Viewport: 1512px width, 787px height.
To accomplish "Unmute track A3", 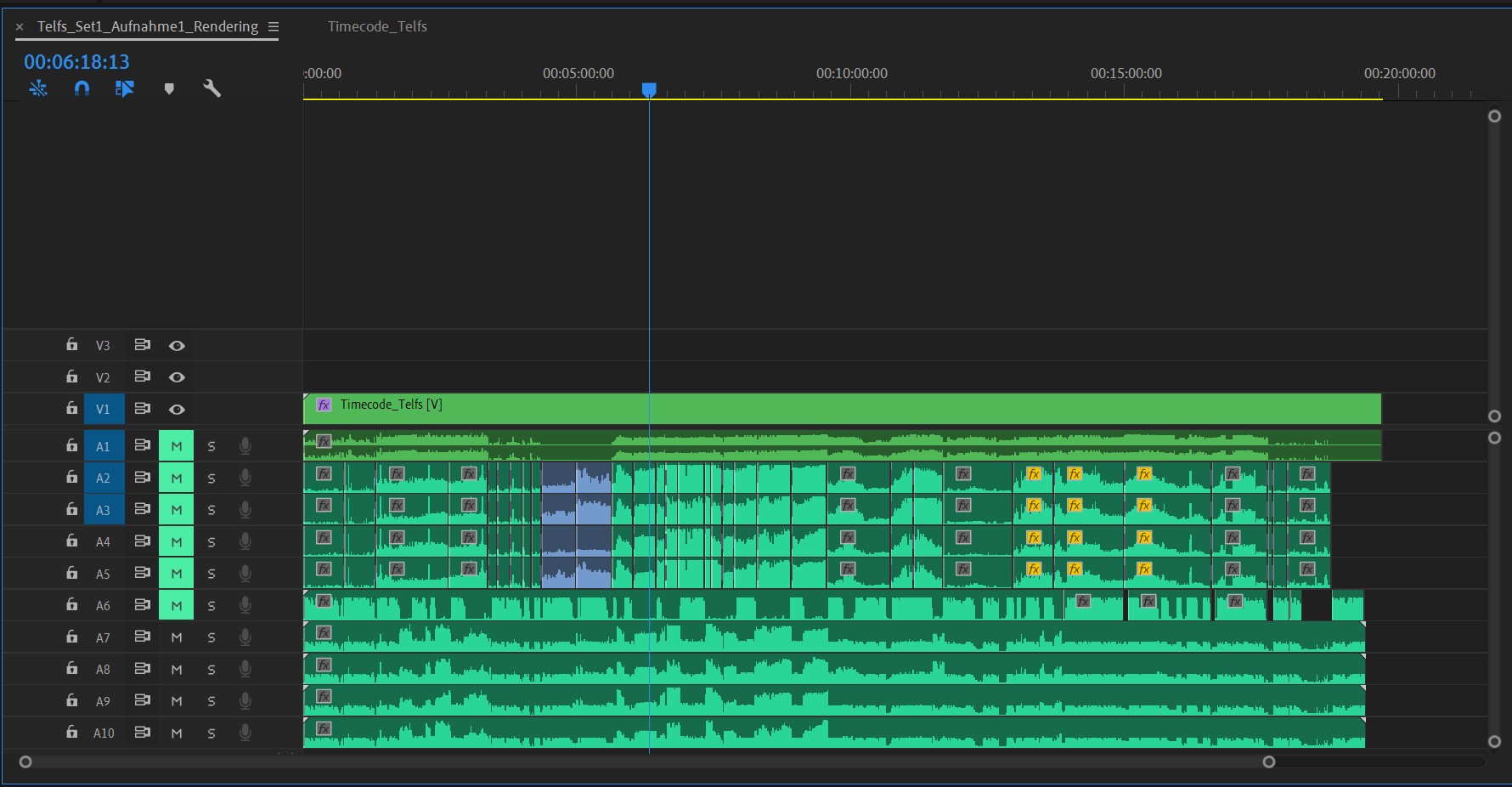I will (177, 510).
